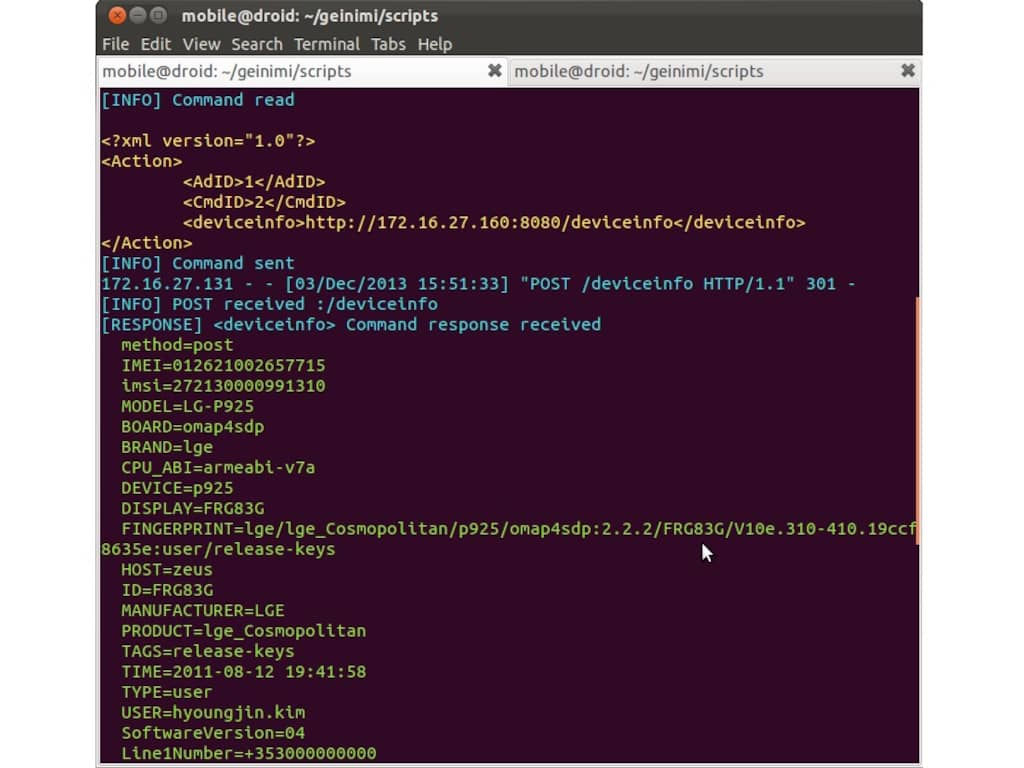1024x768 pixels.
Task: Click the 'CPU_ABI=armeabi-v7a' line
Action: click(218, 468)
